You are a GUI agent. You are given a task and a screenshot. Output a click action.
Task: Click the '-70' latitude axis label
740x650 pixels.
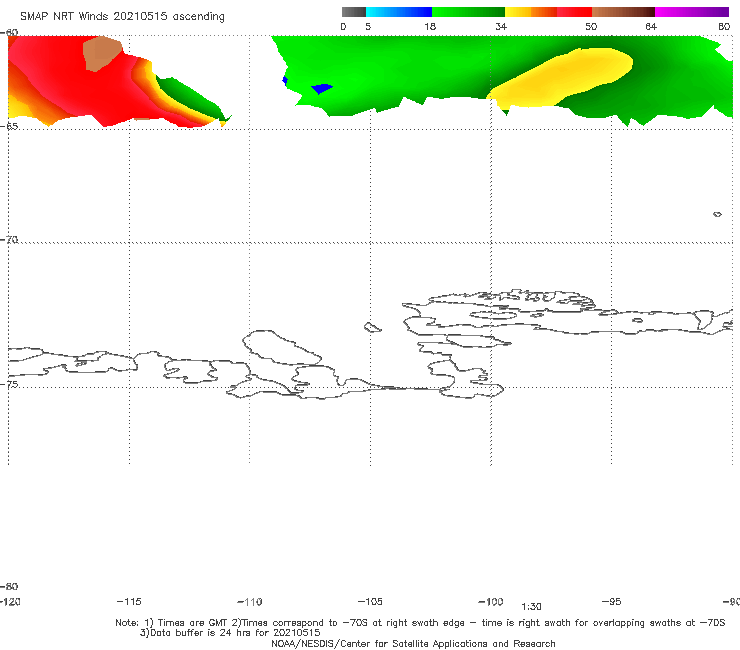(x=9, y=240)
